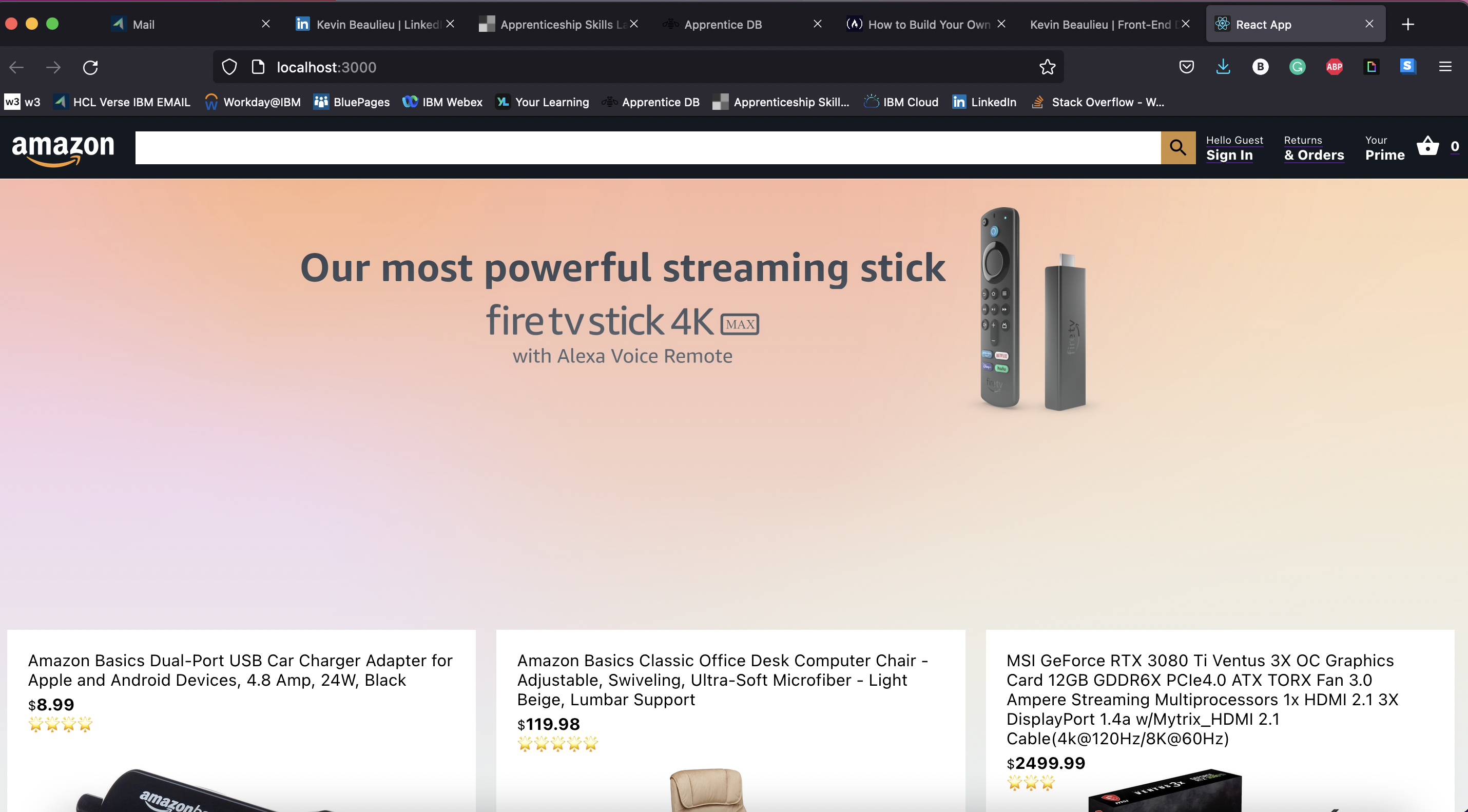This screenshot has height=812, width=1468.
Task: Click the black square extension icon
Action: tap(1371, 67)
